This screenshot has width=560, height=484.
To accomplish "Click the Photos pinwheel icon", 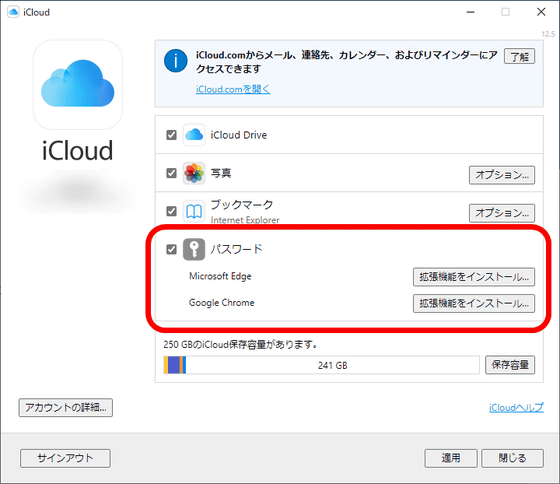I will 194,173.
